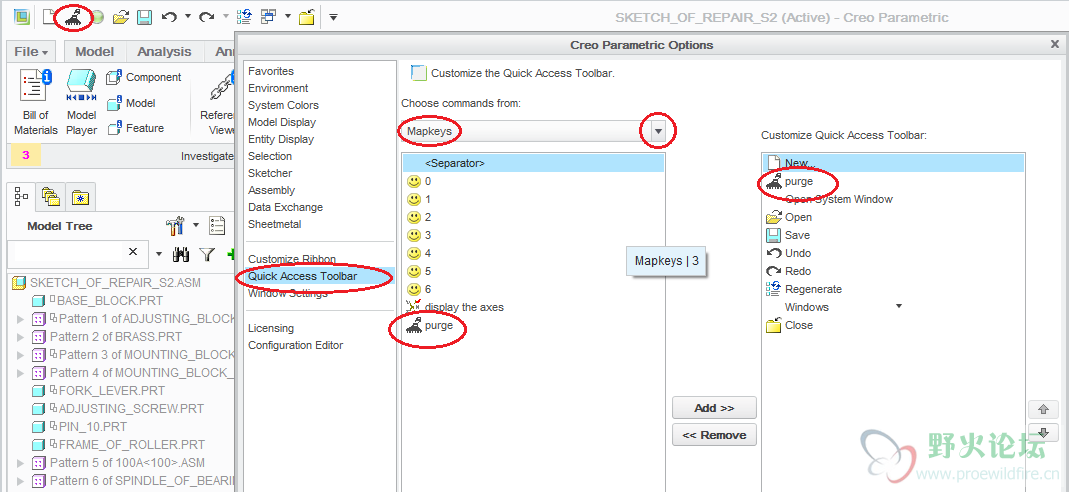Click the move up arrow button in Options dialog
Viewport: 1069px width, 492px height.
click(1043, 409)
